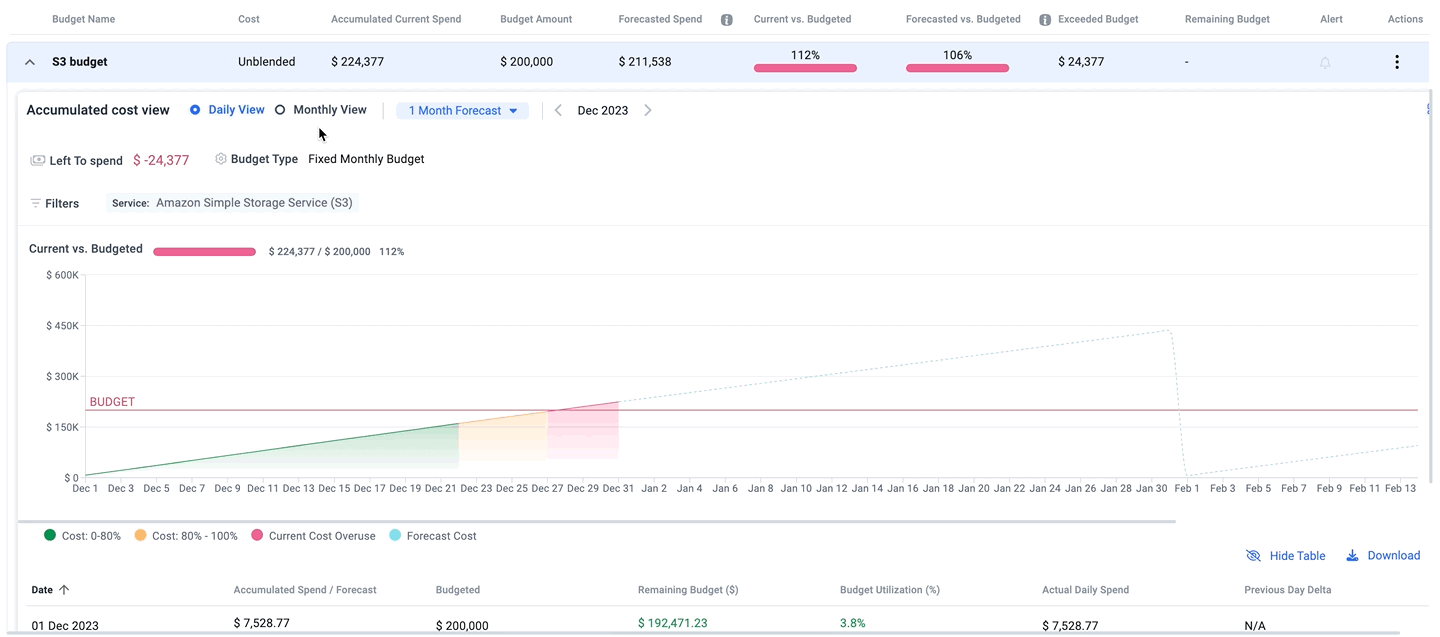This screenshot has width=1440, height=637.
Task: Click the chart's Current vs. Budgeted progress bar
Action: [204, 252]
